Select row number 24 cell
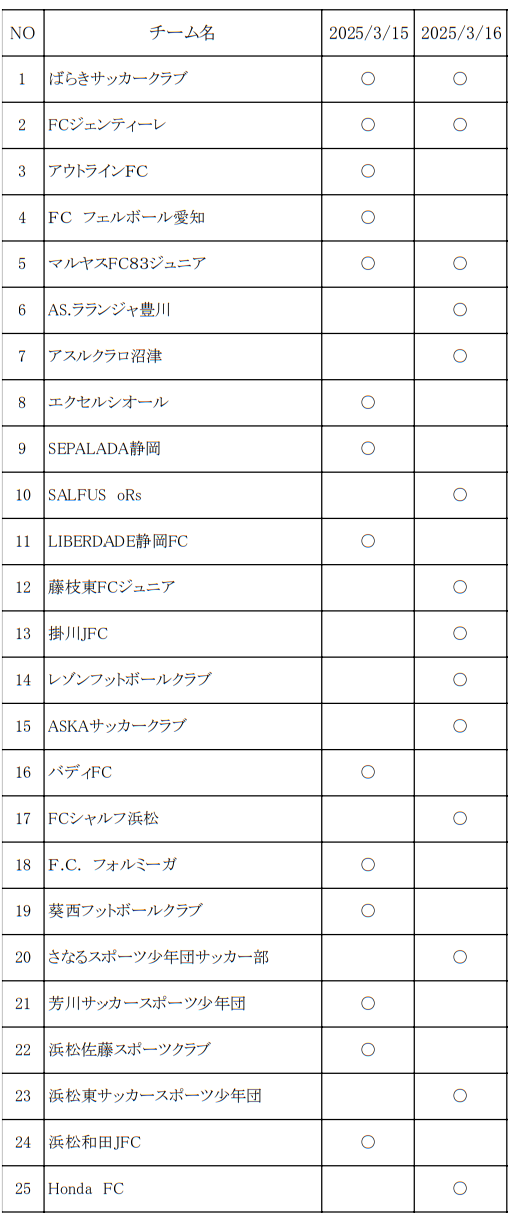Viewport: 512px width, 1217px height. pos(22,1142)
